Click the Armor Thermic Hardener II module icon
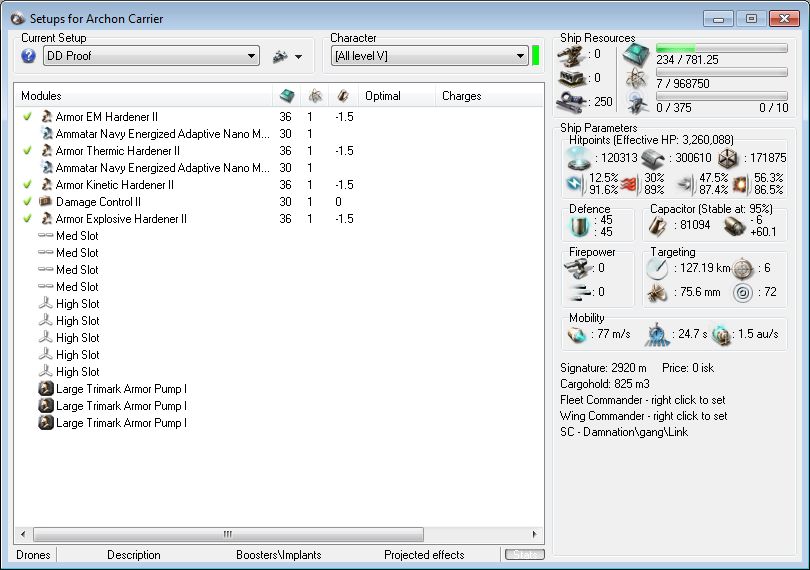Viewport: 810px width, 570px height. (46, 151)
